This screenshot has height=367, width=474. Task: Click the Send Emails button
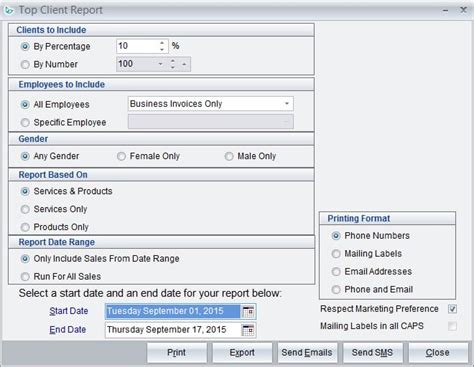pyautogui.click(x=307, y=353)
